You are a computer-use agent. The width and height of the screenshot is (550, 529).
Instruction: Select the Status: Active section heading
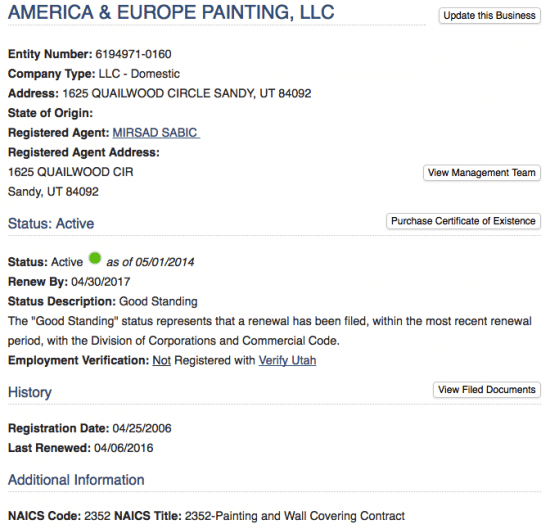[x=51, y=223]
